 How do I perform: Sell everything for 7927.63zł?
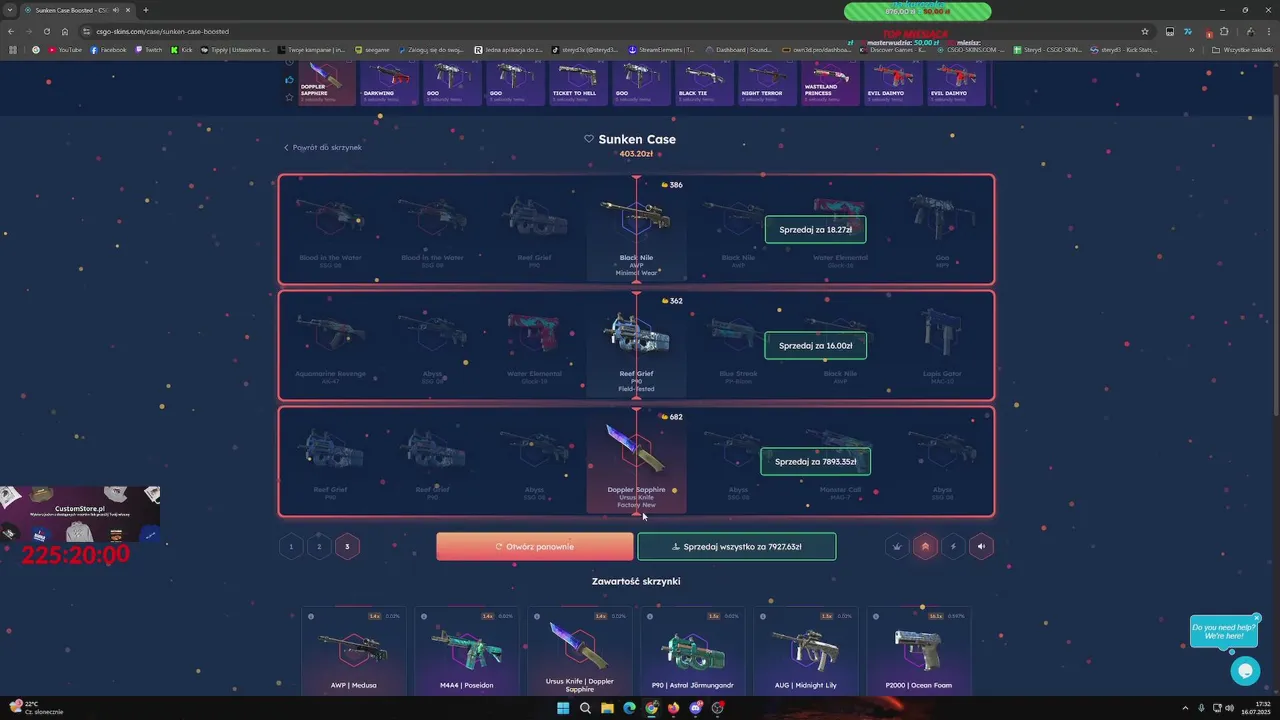[x=737, y=546]
